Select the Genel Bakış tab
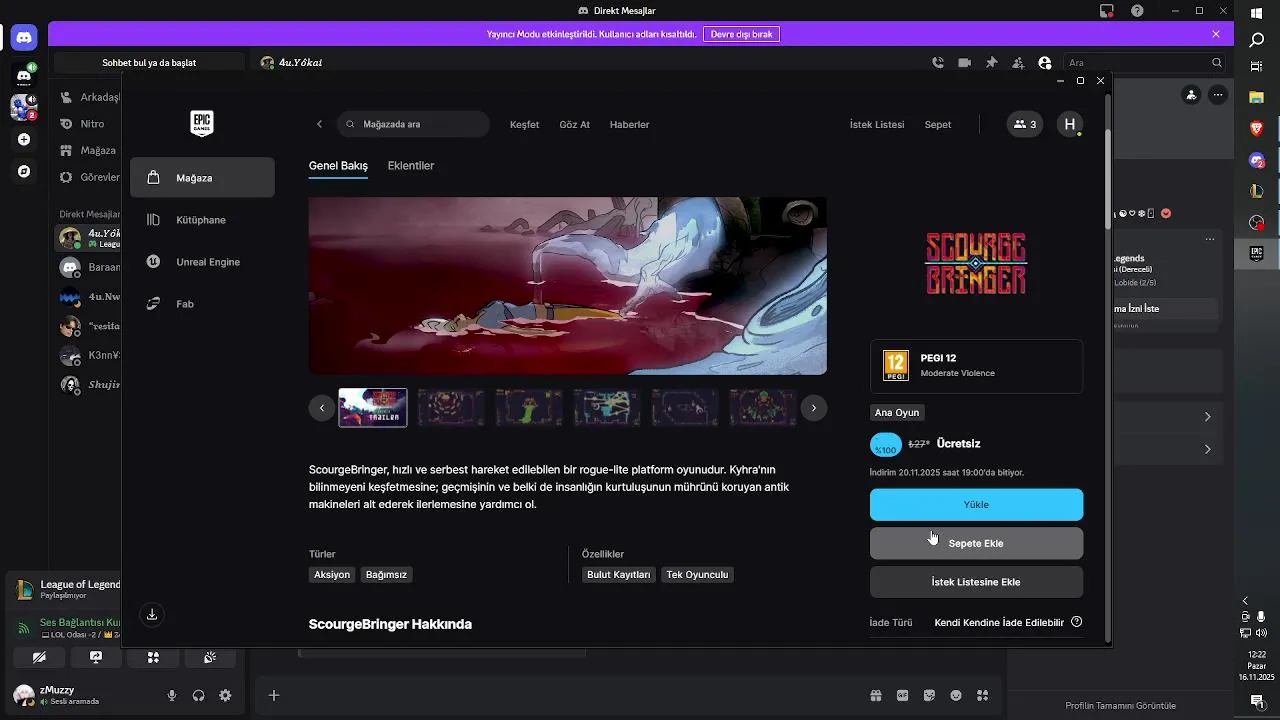The height and width of the screenshot is (720, 1280). [338, 166]
